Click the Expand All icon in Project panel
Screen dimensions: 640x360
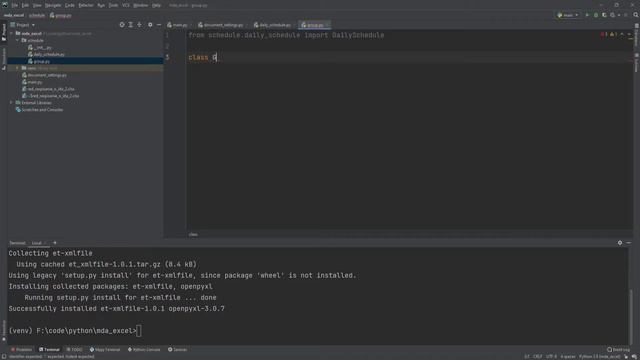[x=131, y=25]
